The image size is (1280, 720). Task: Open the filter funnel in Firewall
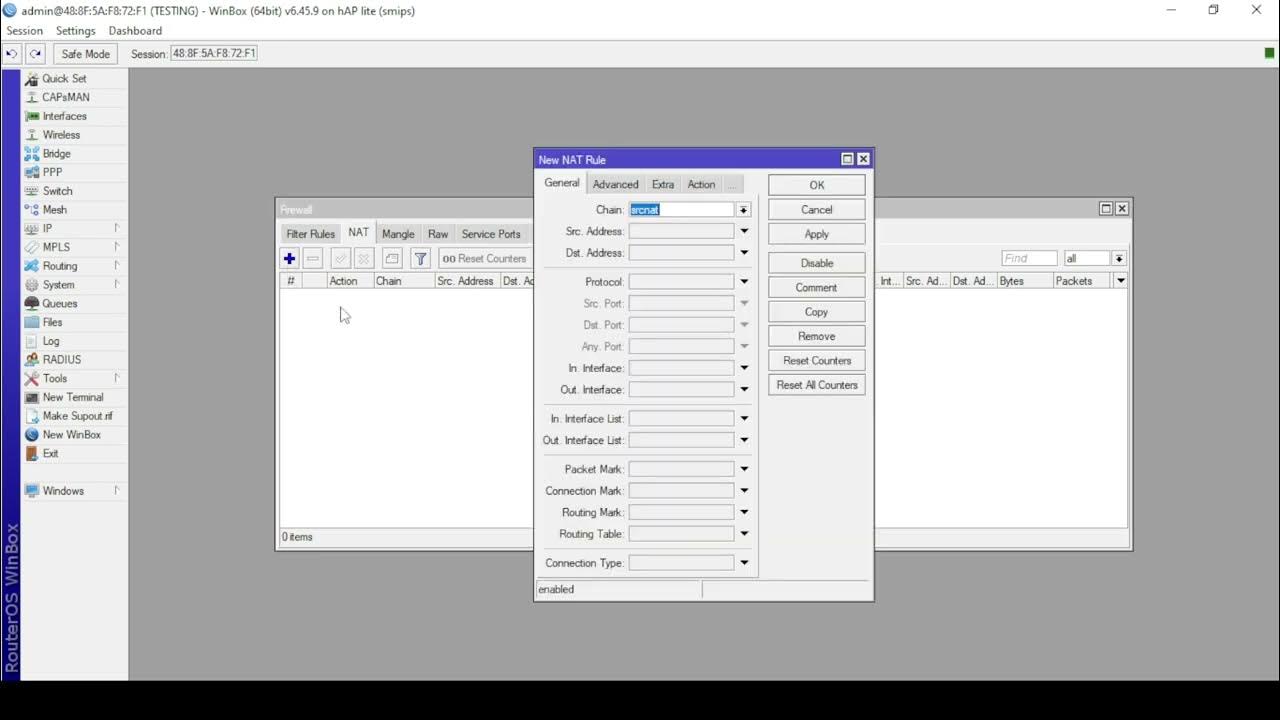421,258
